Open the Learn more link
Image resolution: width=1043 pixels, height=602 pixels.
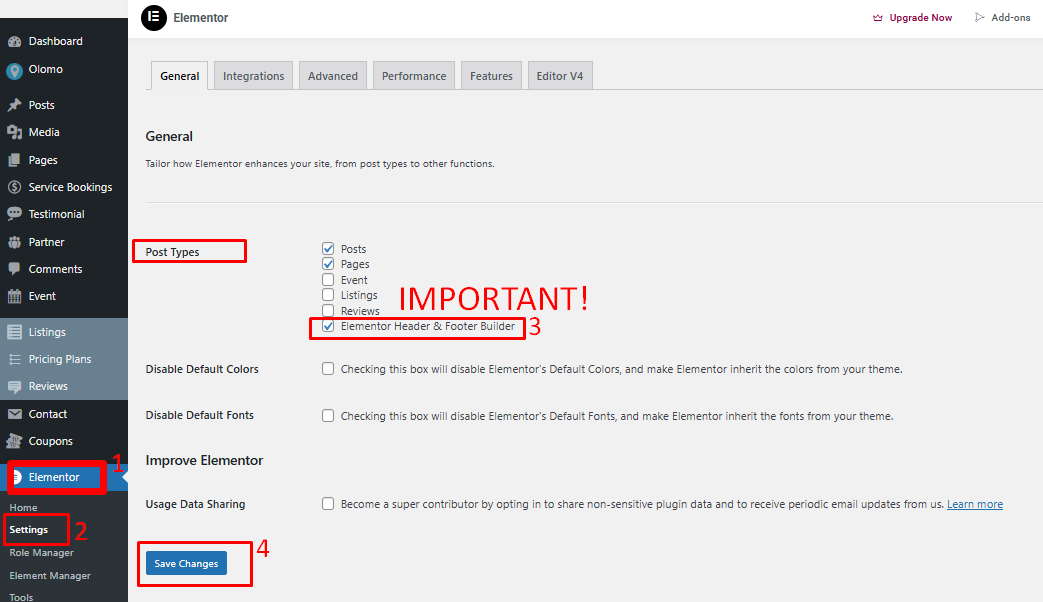point(974,505)
